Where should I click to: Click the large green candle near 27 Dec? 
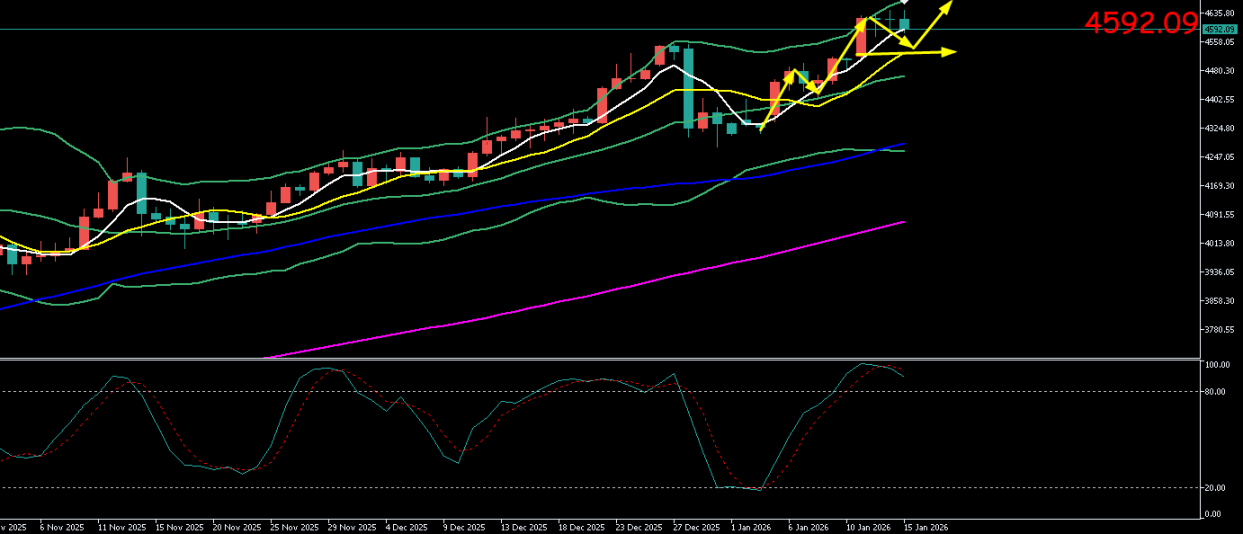(x=688, y=88)
